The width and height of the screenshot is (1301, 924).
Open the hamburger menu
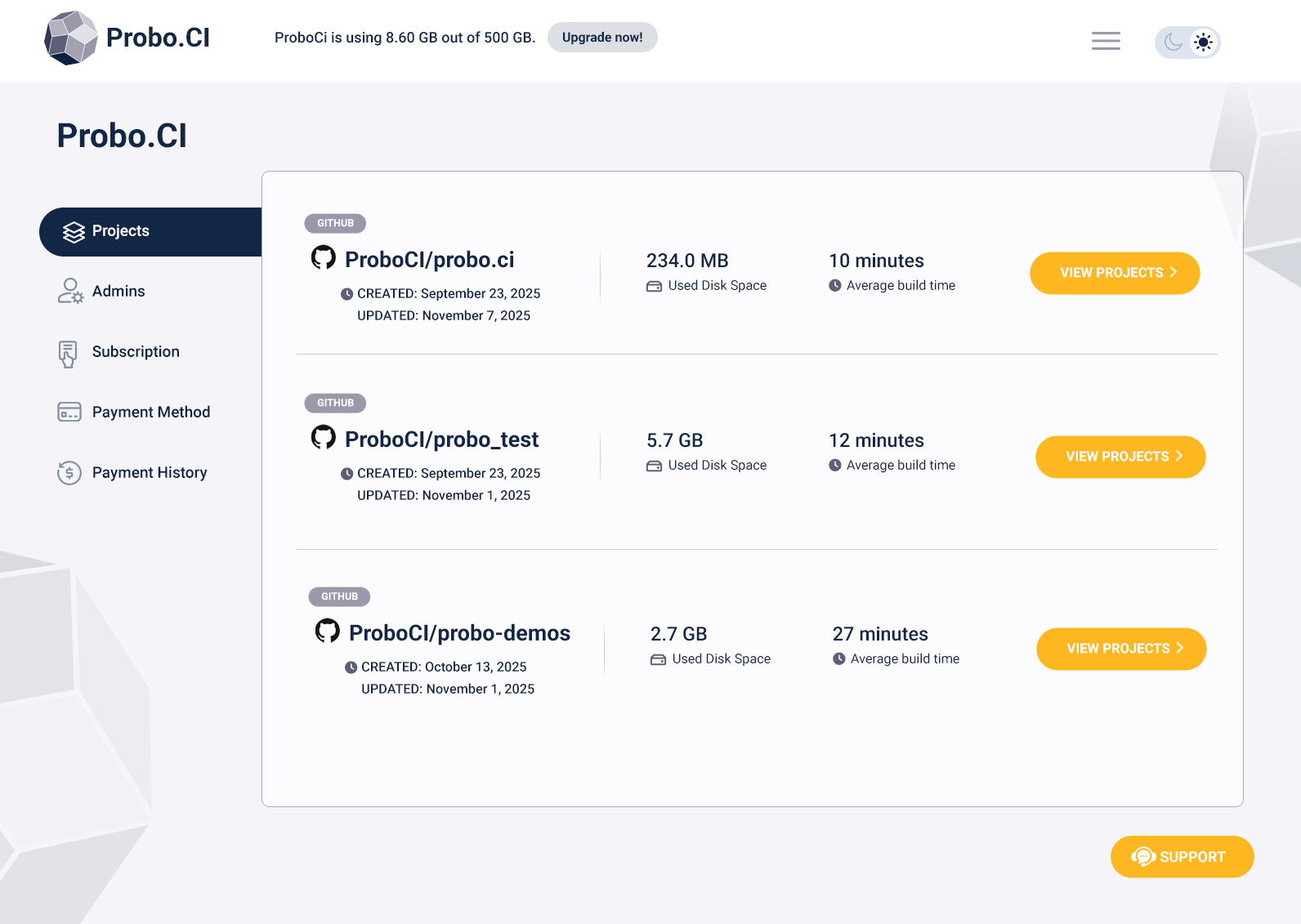pyautogui.click(x=1106, y=41)
